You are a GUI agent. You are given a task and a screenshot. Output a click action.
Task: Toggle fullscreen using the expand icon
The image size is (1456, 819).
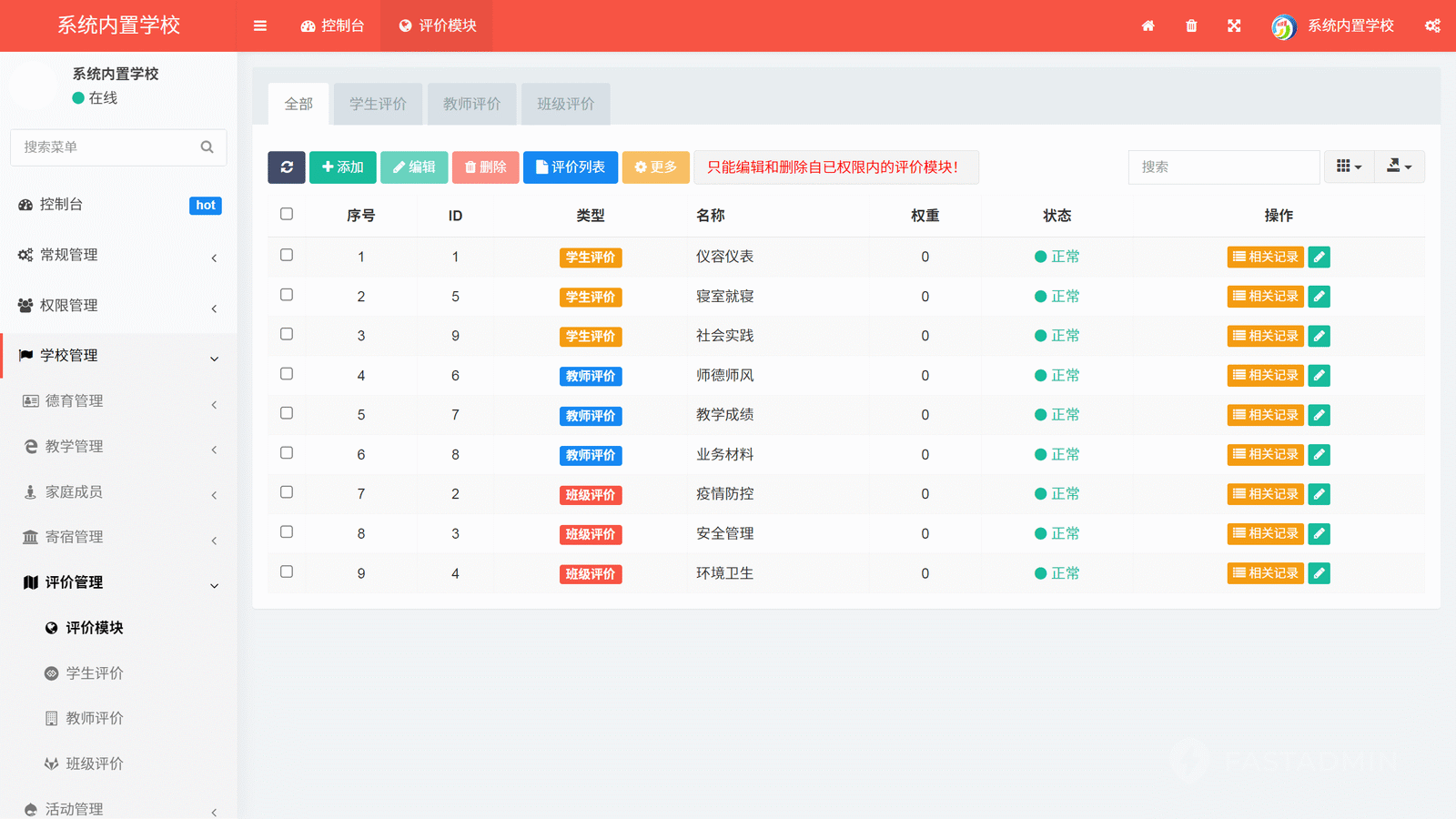pyautogui.click(x=1234, y=25)
